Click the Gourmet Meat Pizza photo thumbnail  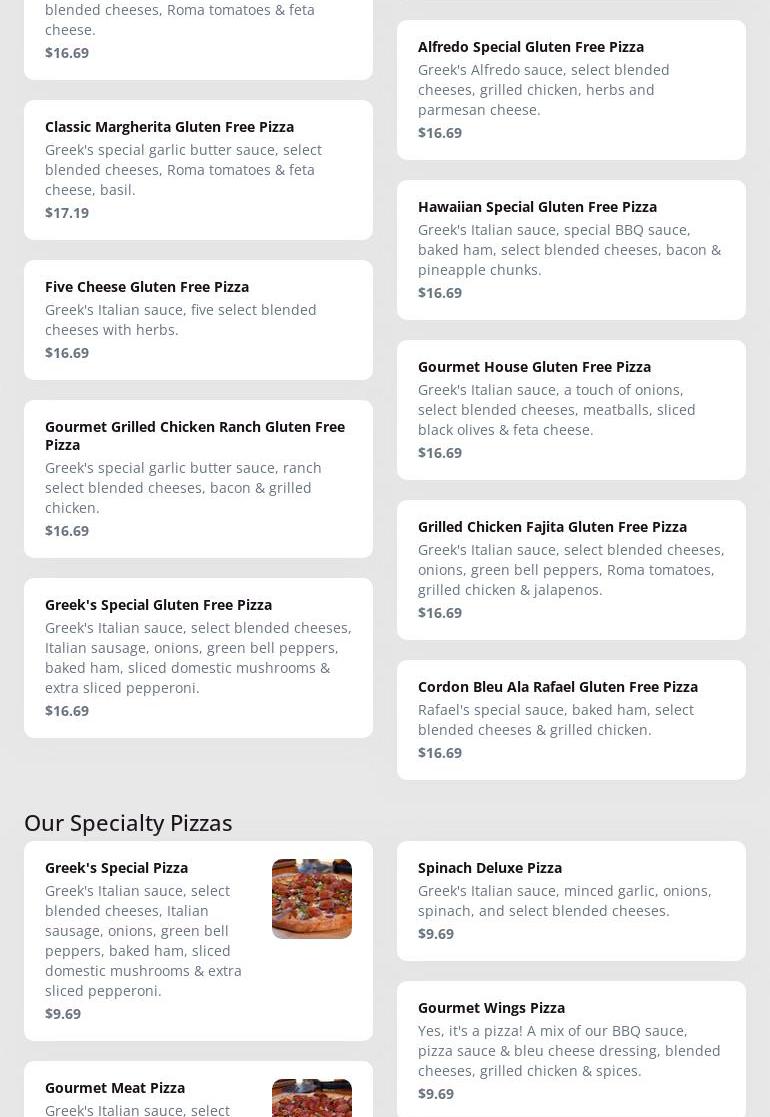coord(312,1098)
